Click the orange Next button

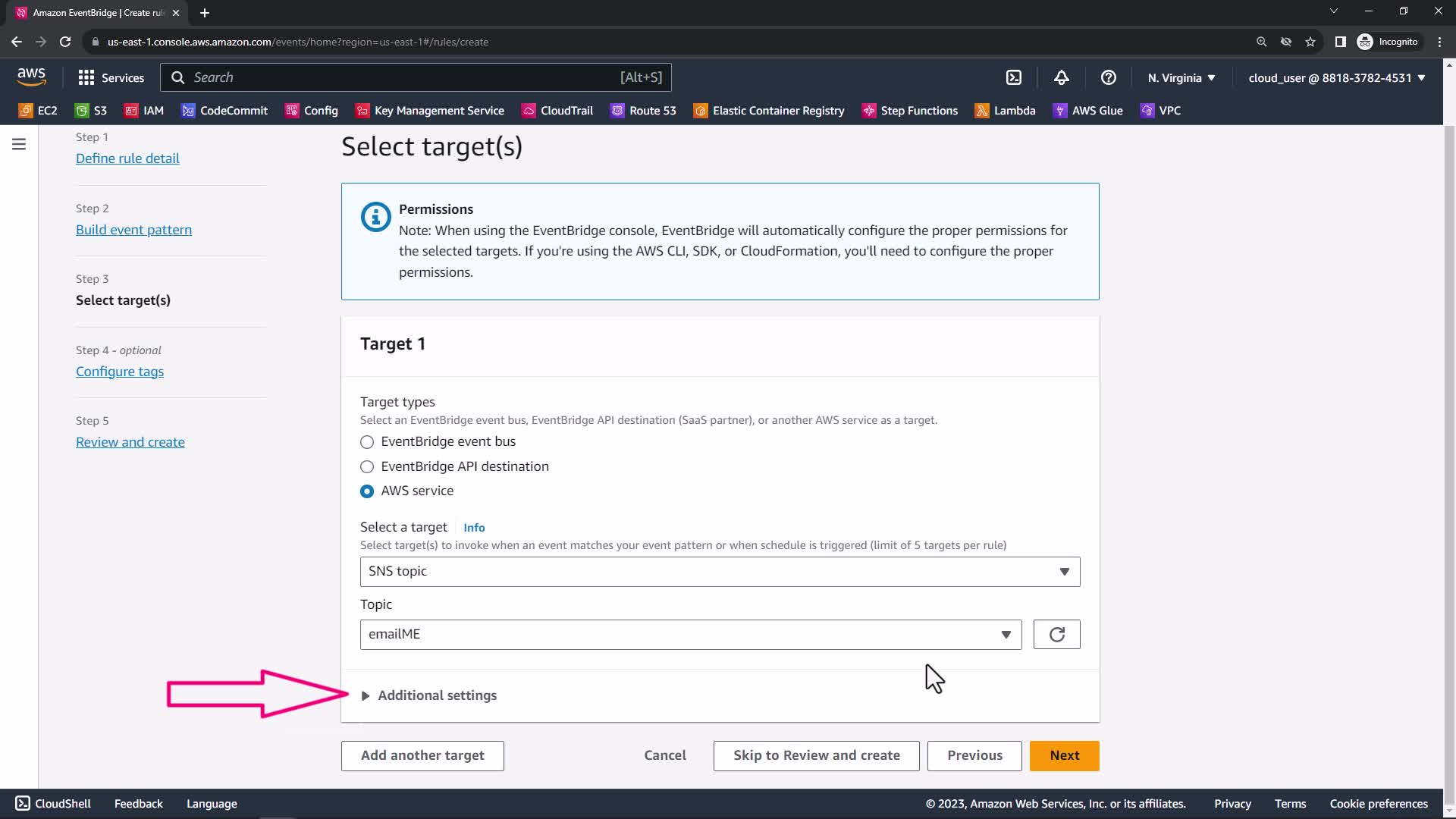pos(1064,755)
